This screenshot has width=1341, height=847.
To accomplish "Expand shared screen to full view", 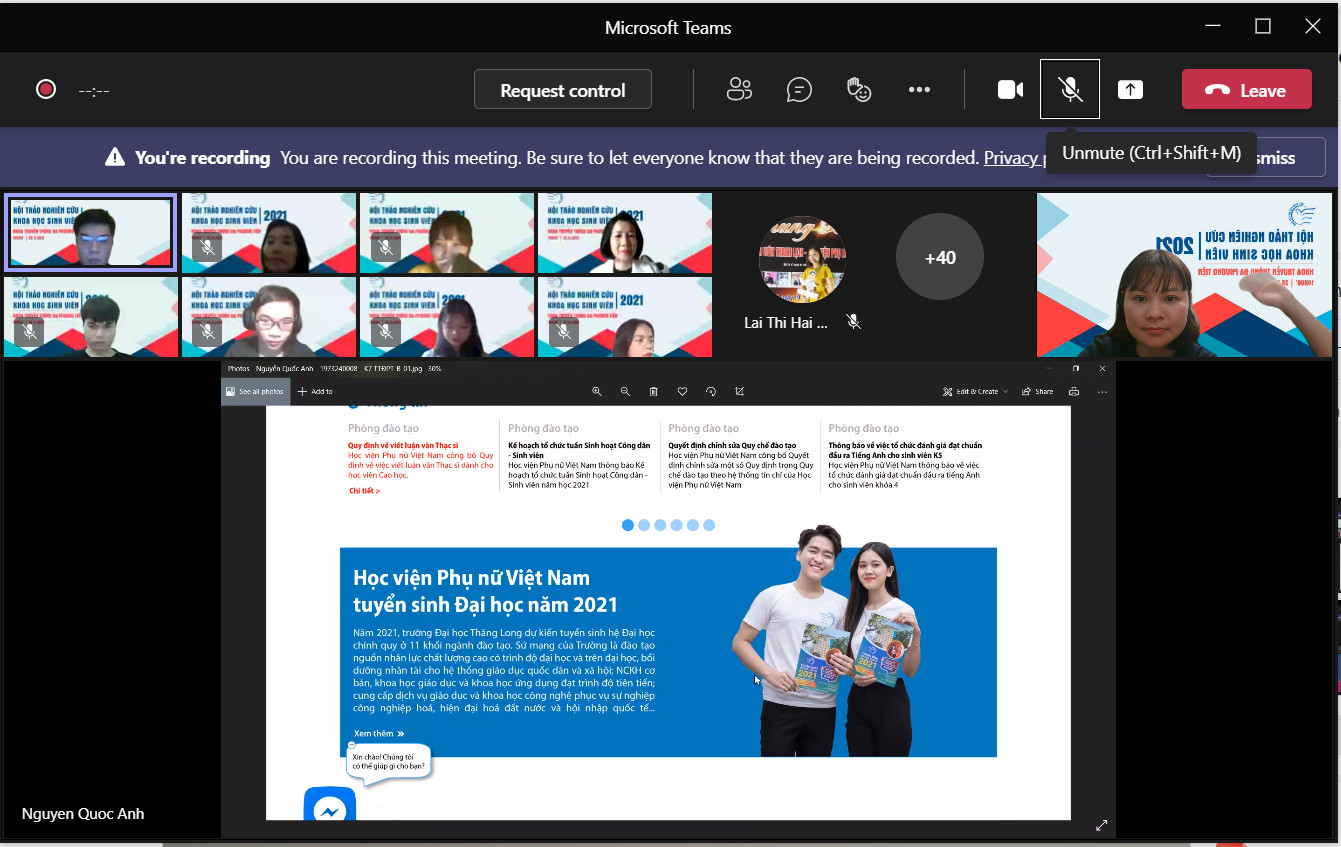I will tap(1101, 825).
